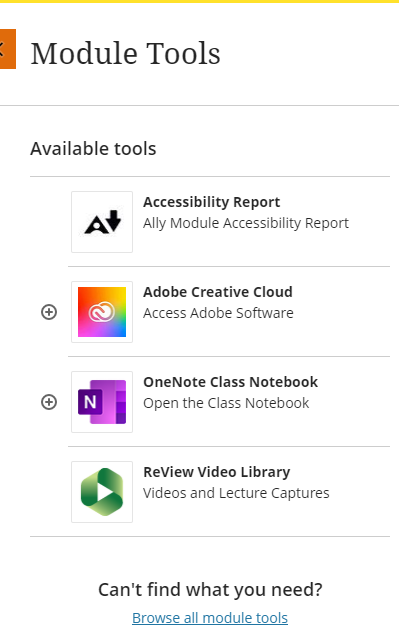Click the Adobe Creative Cloud logo icon

[x=102, y=312]
